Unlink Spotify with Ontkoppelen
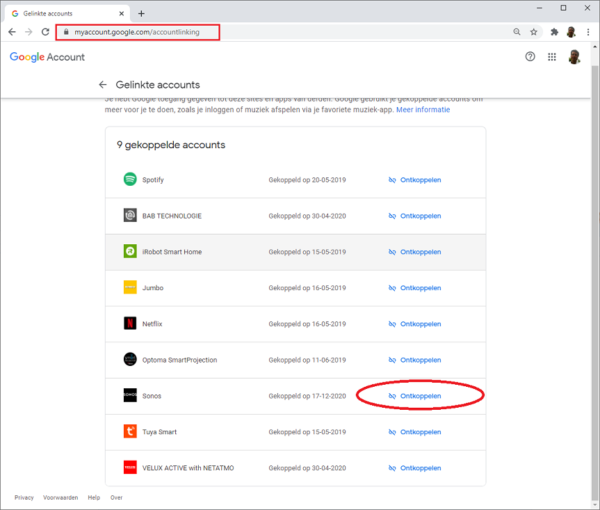This screenshot has width=600, height=510. (415, 180)
